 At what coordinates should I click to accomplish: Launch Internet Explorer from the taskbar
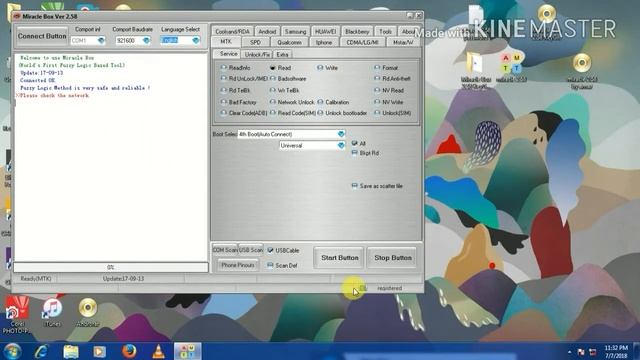click(x=41, y=351)
